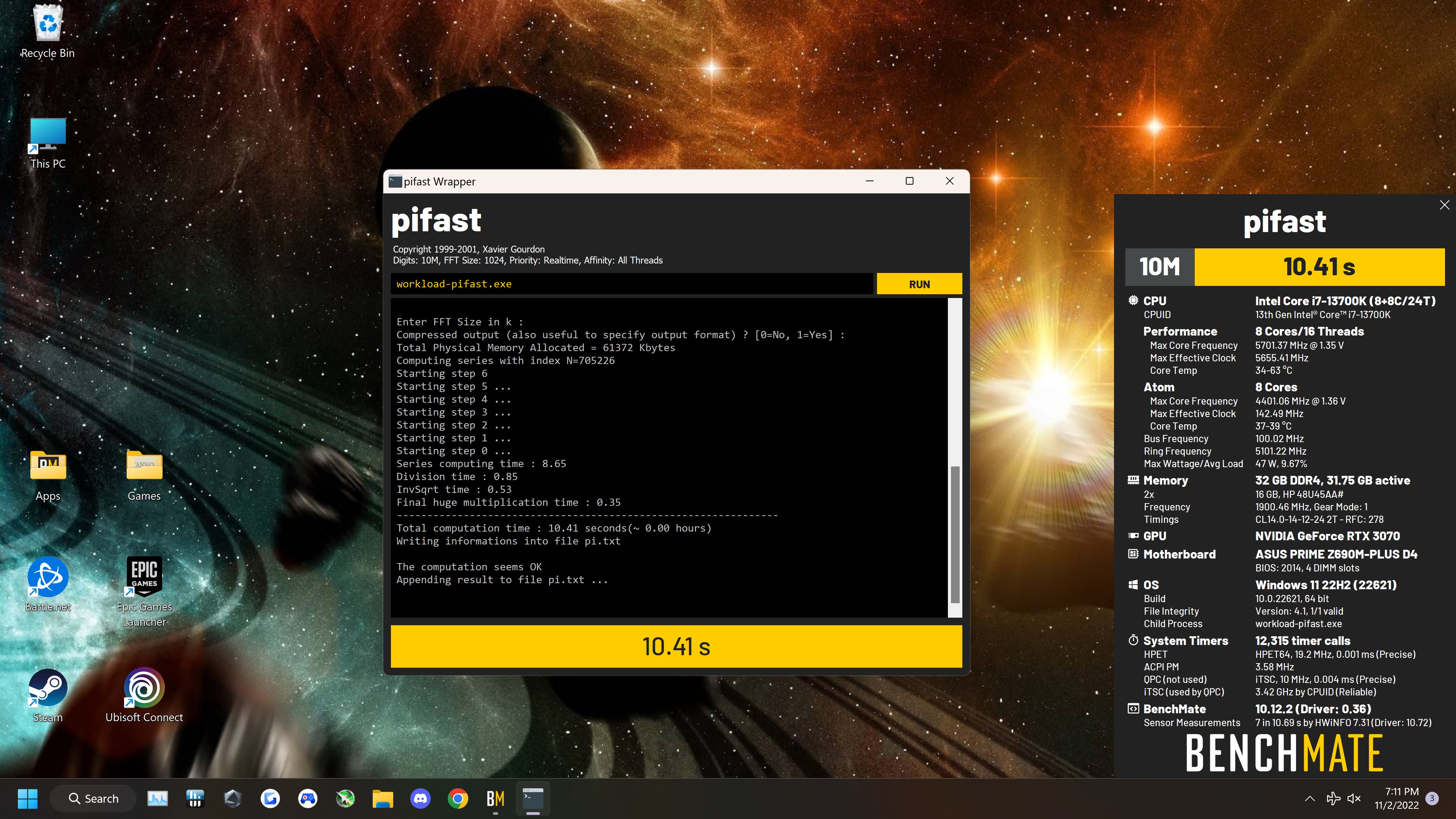Click ASUS PRIME Z690M-PLUS D4 text

pyautogui.click(x=1336, y=554)
